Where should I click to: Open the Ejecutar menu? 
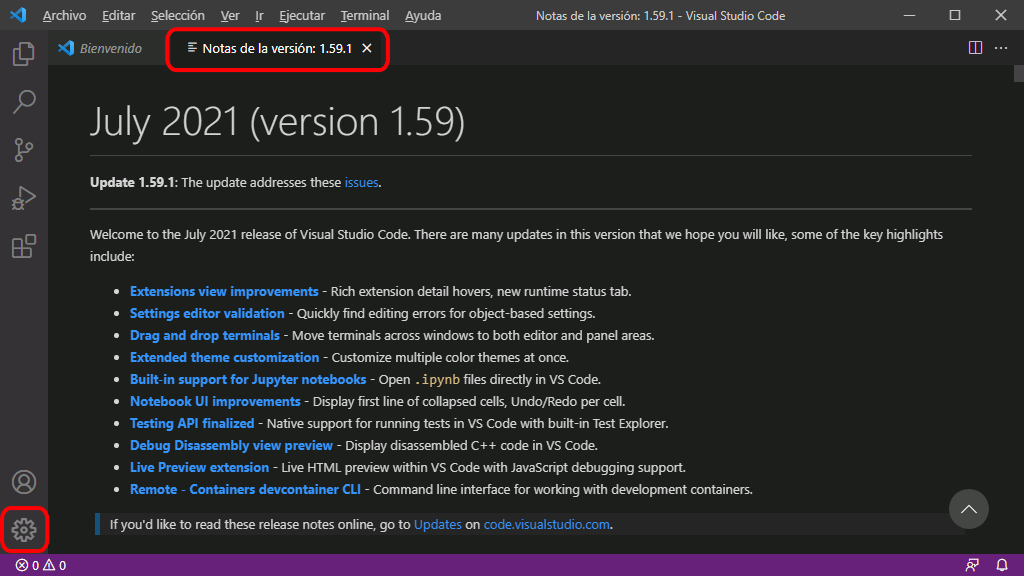point(302,15)
